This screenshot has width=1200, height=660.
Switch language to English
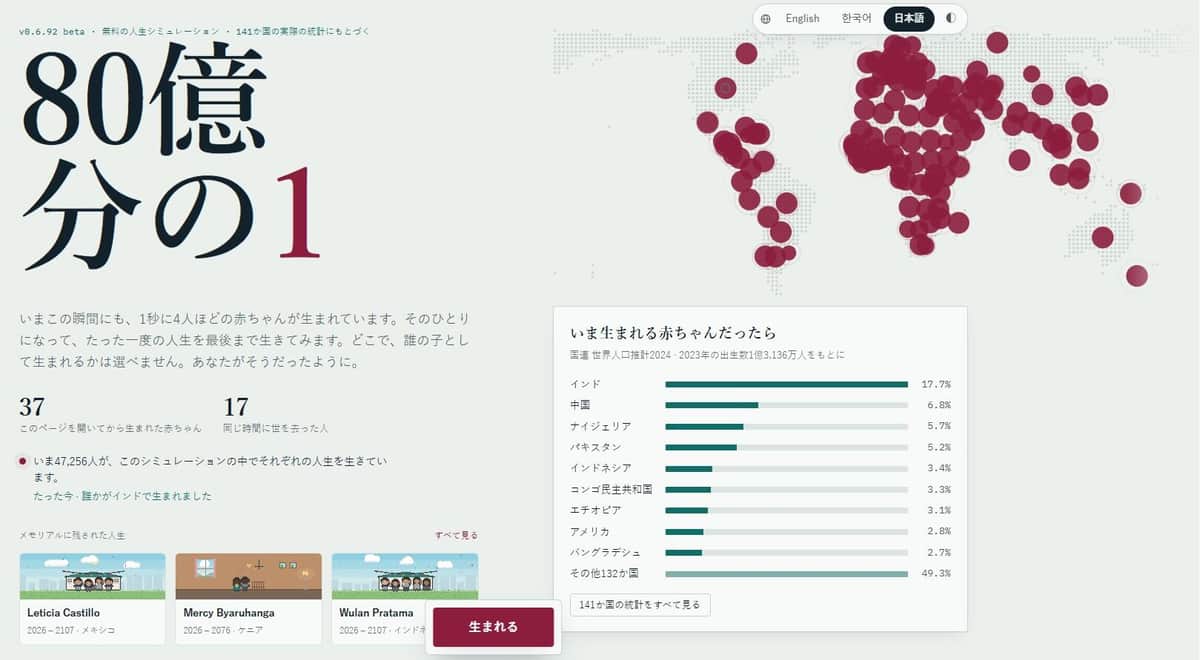click(802, 18)
